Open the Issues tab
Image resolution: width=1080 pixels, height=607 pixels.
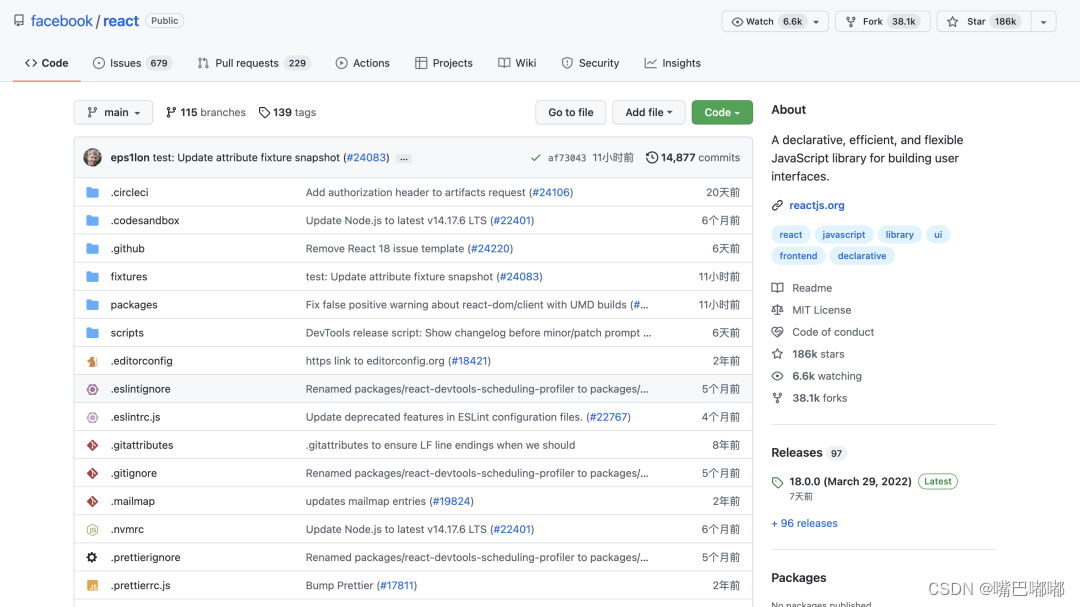pyautogui.click(x=132, y=63)
